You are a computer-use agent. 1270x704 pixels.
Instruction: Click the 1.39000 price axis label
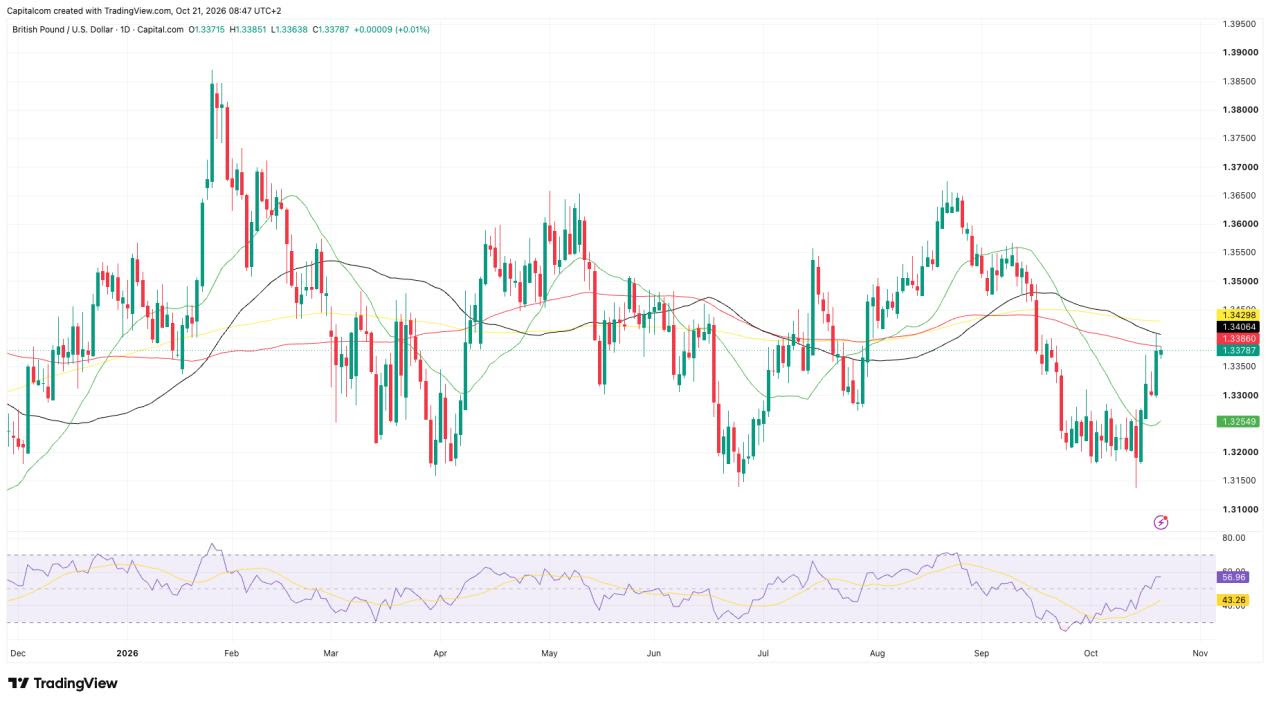[x=1240, y=52]
